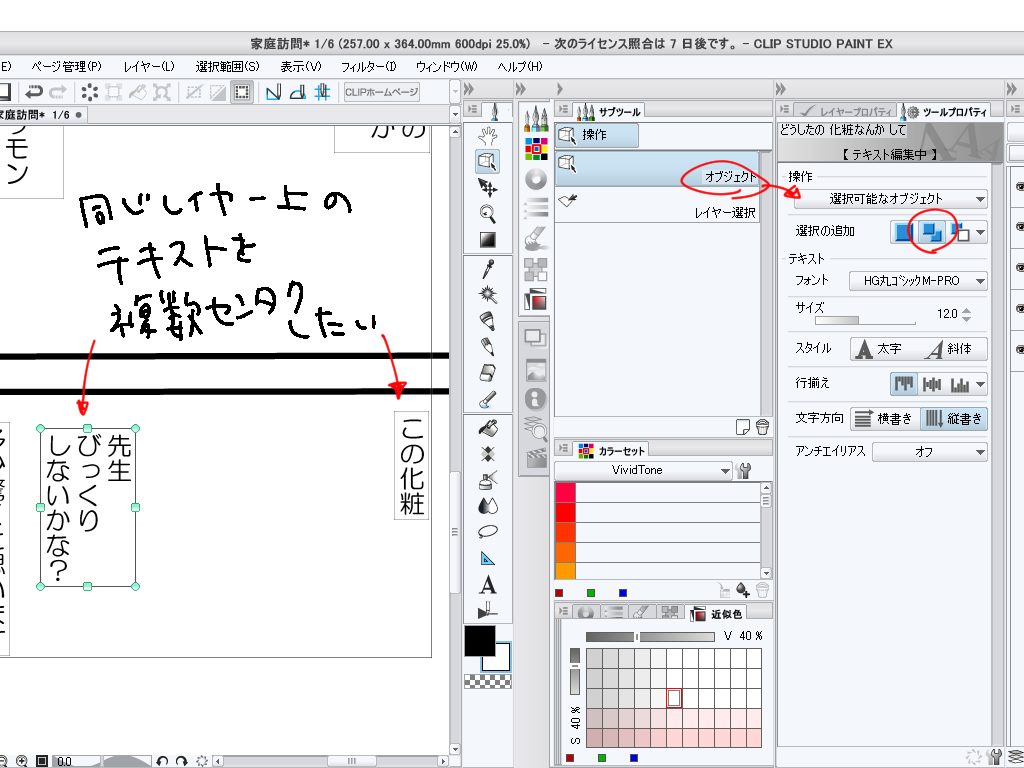Click the Undo arrow in toolbar
The height and width of the screenshot is (768, 1024).
pos(34,93)
